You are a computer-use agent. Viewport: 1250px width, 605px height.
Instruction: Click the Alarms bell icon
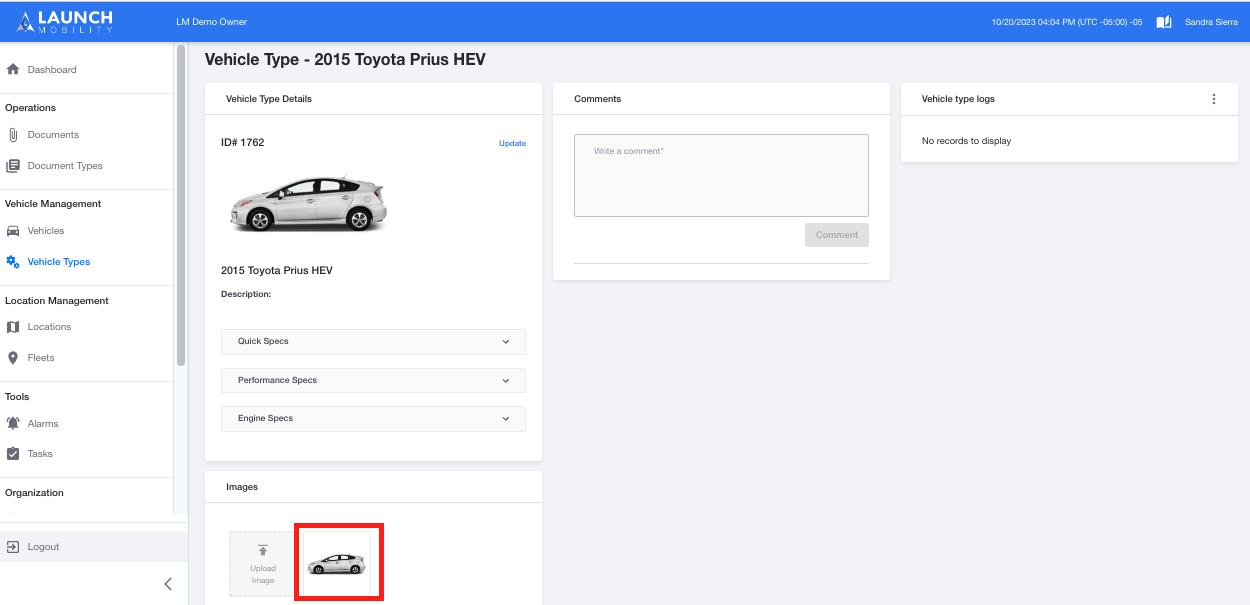13,424
